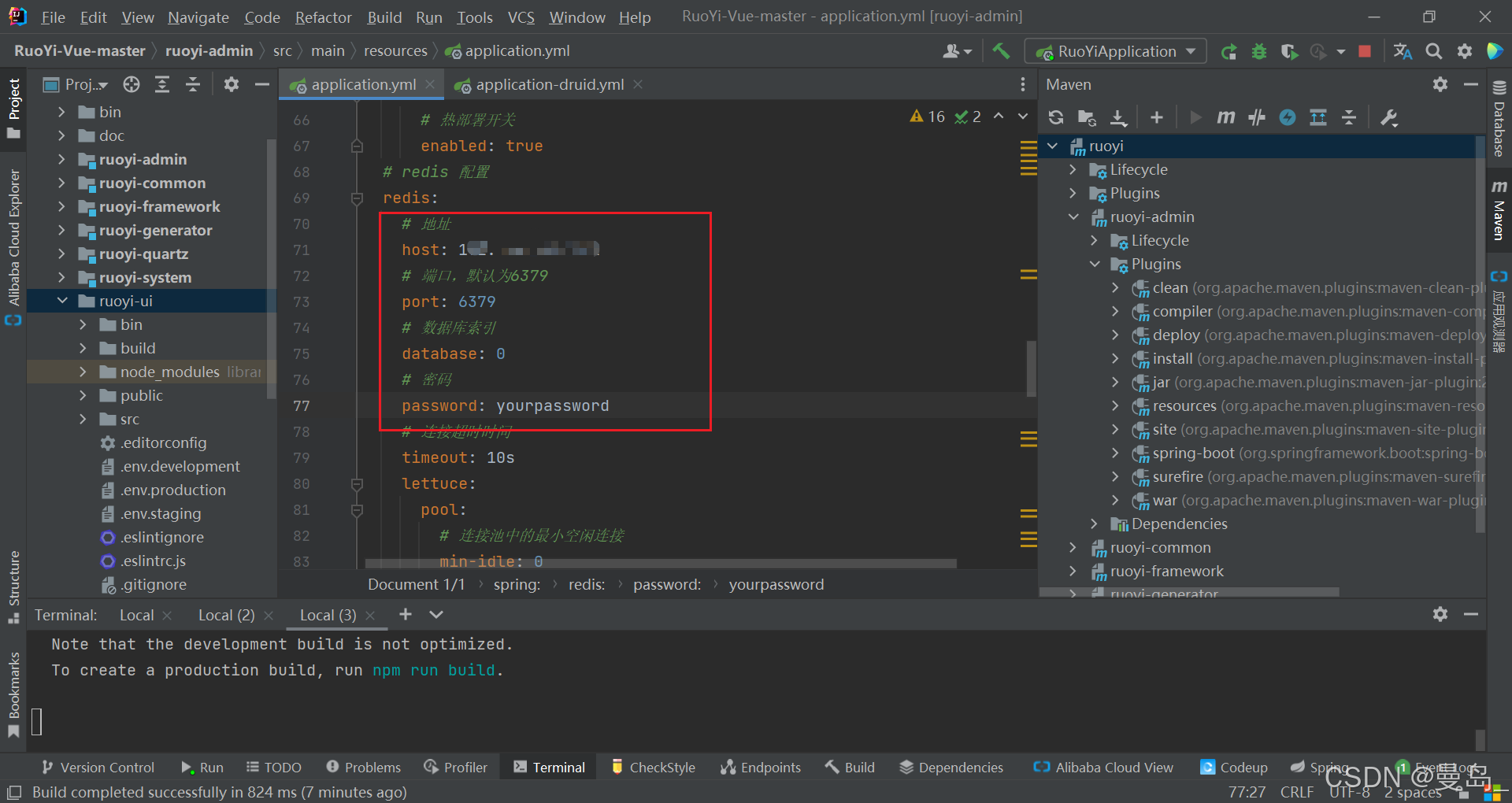Open Search Everywhere magnifier
Screen dimensions: 1512x803
[x=1434, y=52]
